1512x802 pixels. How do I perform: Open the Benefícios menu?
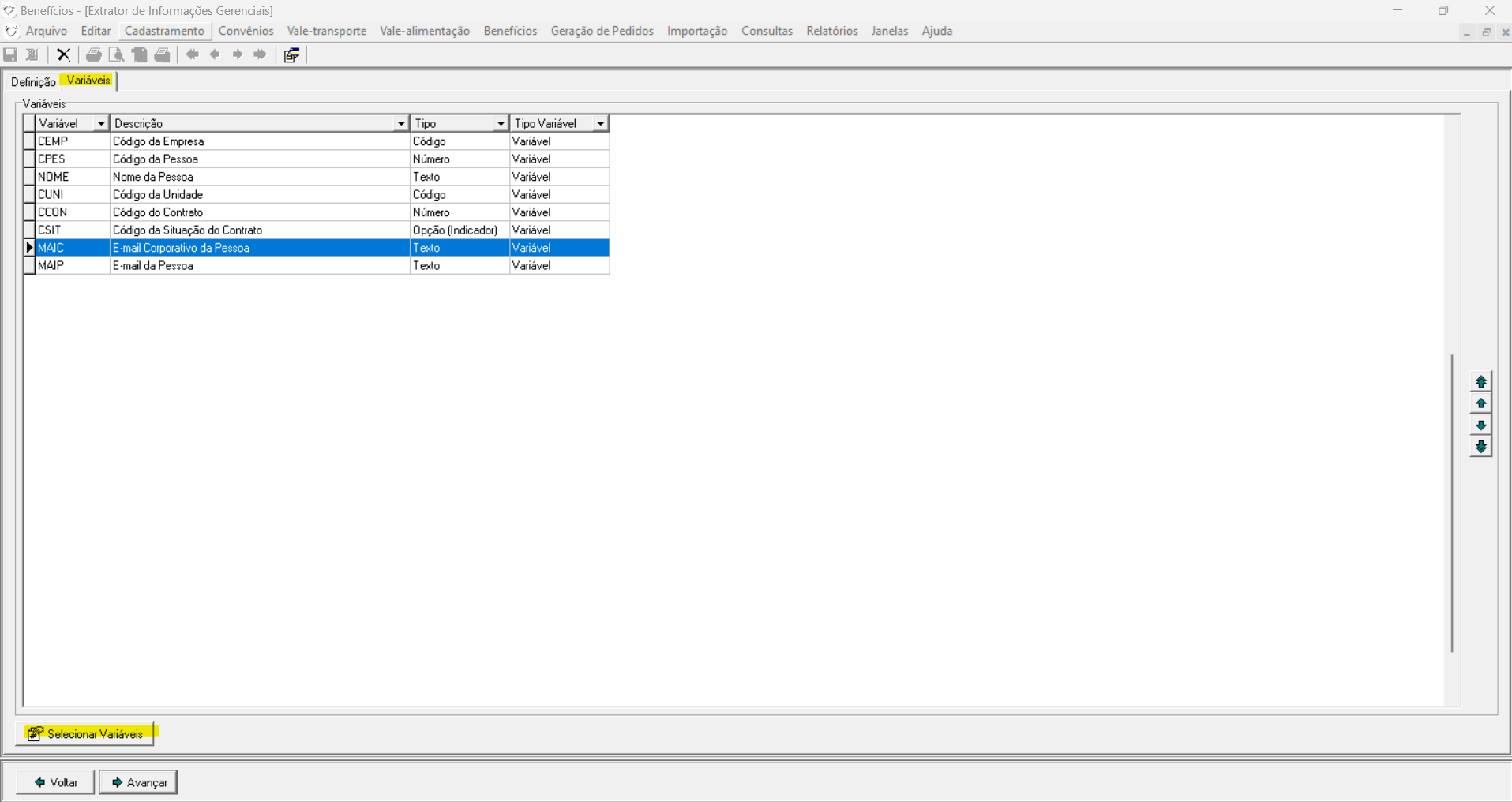(510, 31)
